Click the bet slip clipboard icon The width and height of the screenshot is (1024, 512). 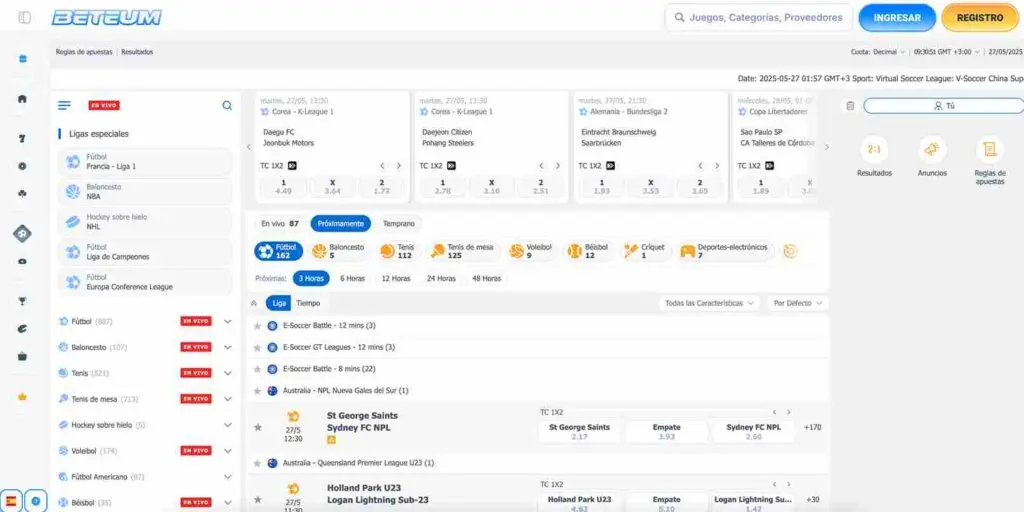tap(850, 106)
